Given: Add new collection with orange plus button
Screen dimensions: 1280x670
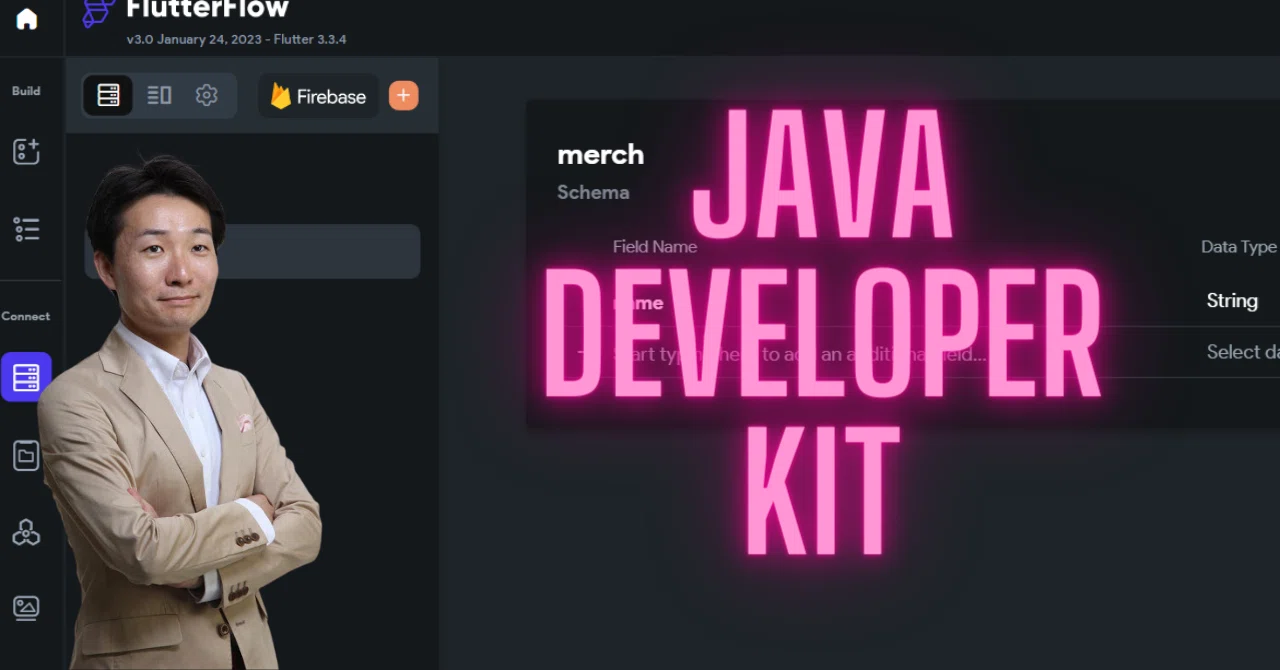Looking at the screenshot, I should (403, 96).
